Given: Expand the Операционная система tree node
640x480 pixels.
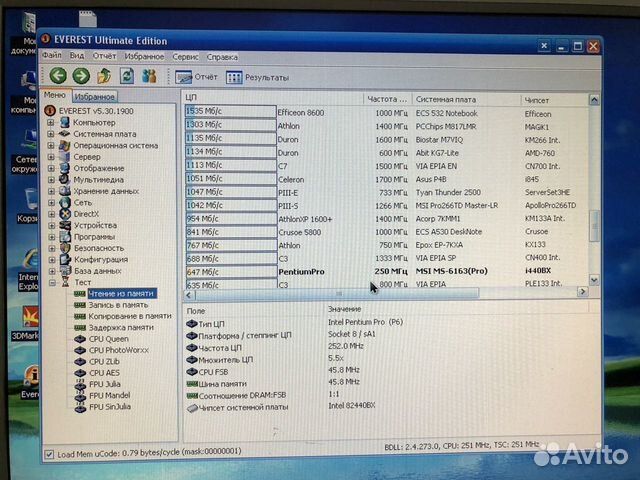Looking at the screenshot, I should 51,145.
